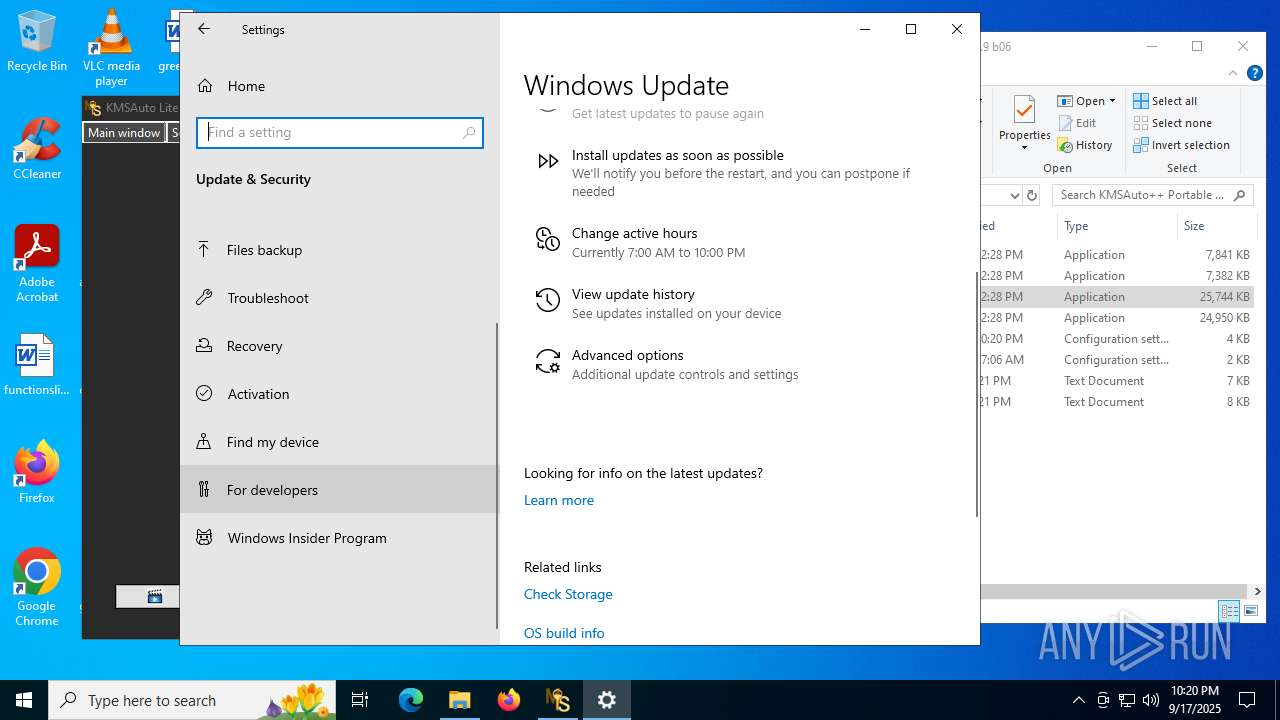Image resolution: width=1280 pixels, height=720 pixels.
Task: Open View update history
Action: [740, 303]
